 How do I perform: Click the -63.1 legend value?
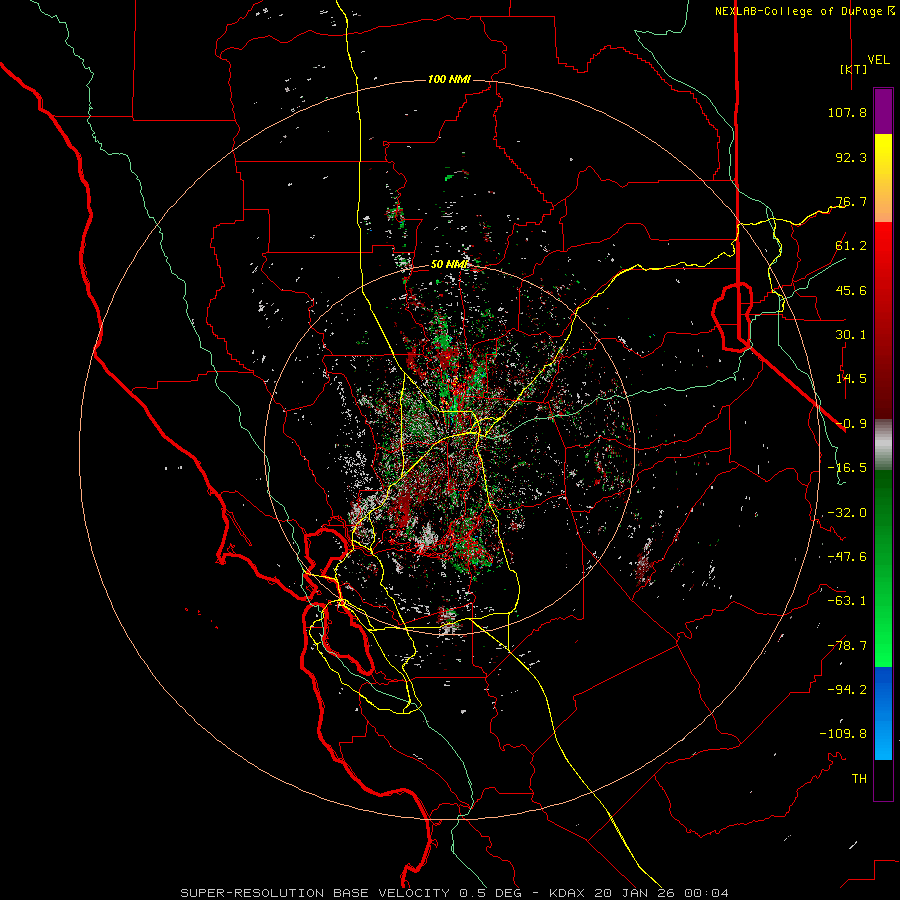847,601
